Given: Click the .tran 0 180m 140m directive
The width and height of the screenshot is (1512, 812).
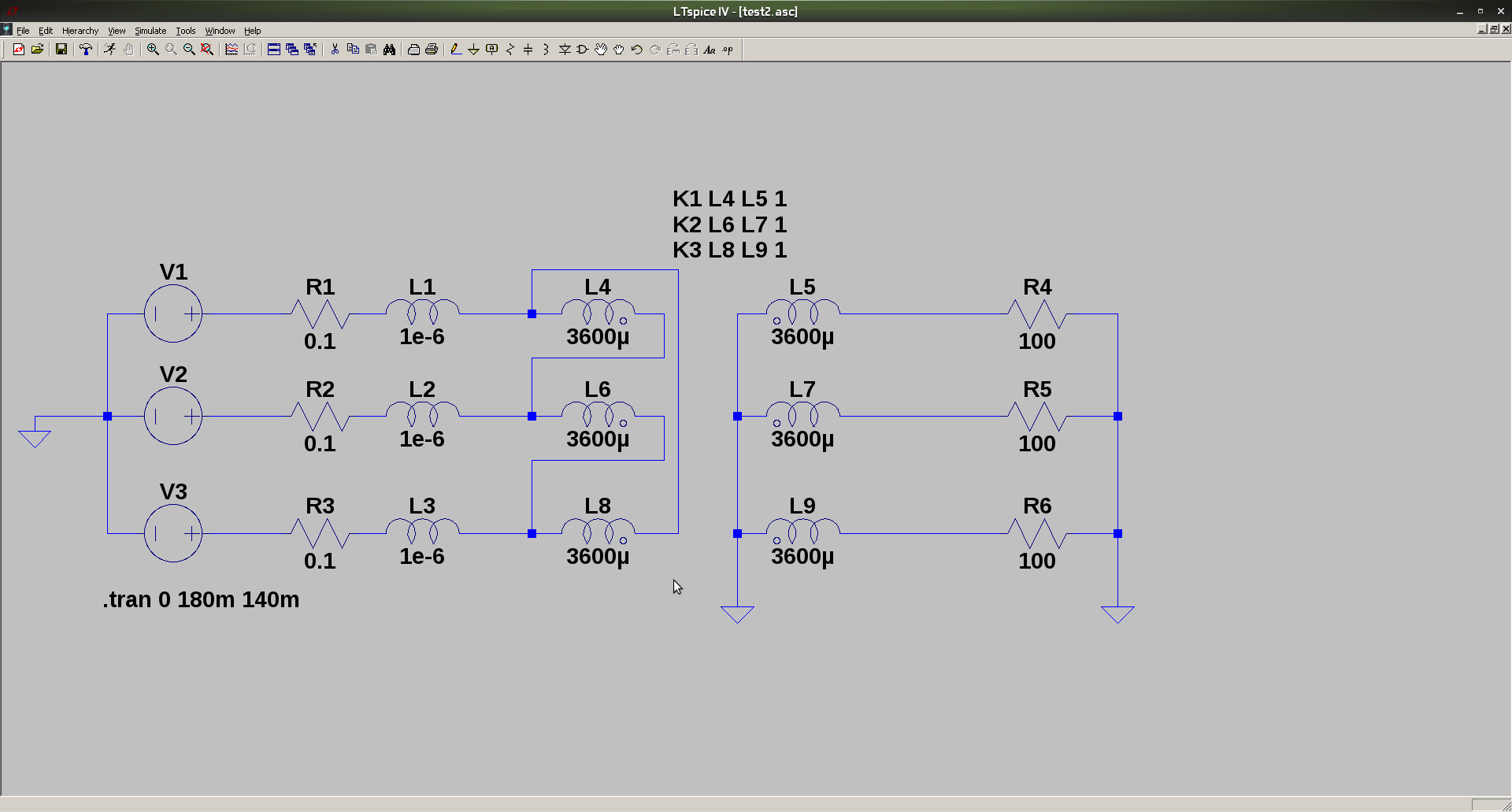Looking at the screenshot, I should pos(201,600).
